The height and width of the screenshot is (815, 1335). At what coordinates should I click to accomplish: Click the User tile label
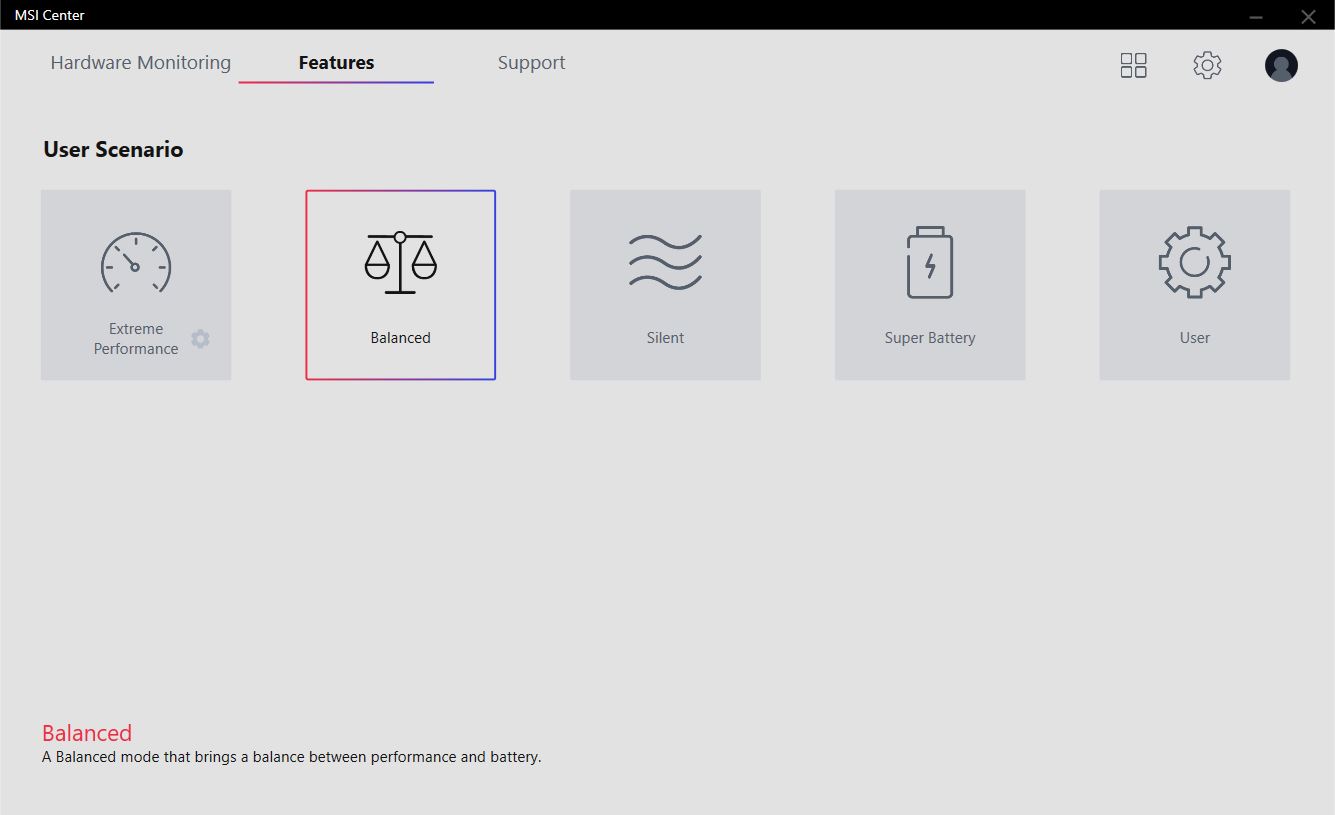click(x=1194, y=338)
